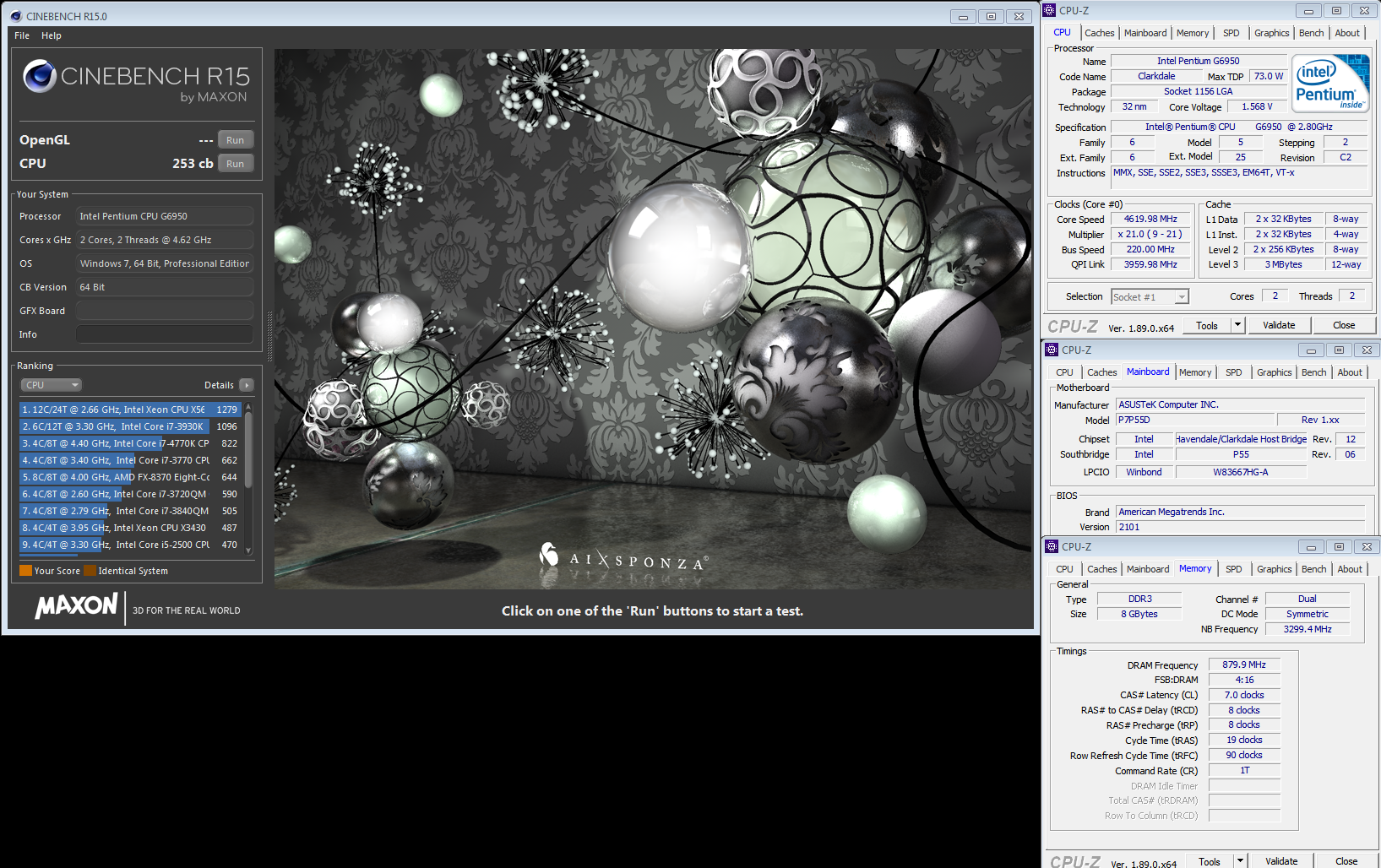Open Graphics tab in Memory CPU-Z window
The image size is (1381, 868).
point(1274,569)
